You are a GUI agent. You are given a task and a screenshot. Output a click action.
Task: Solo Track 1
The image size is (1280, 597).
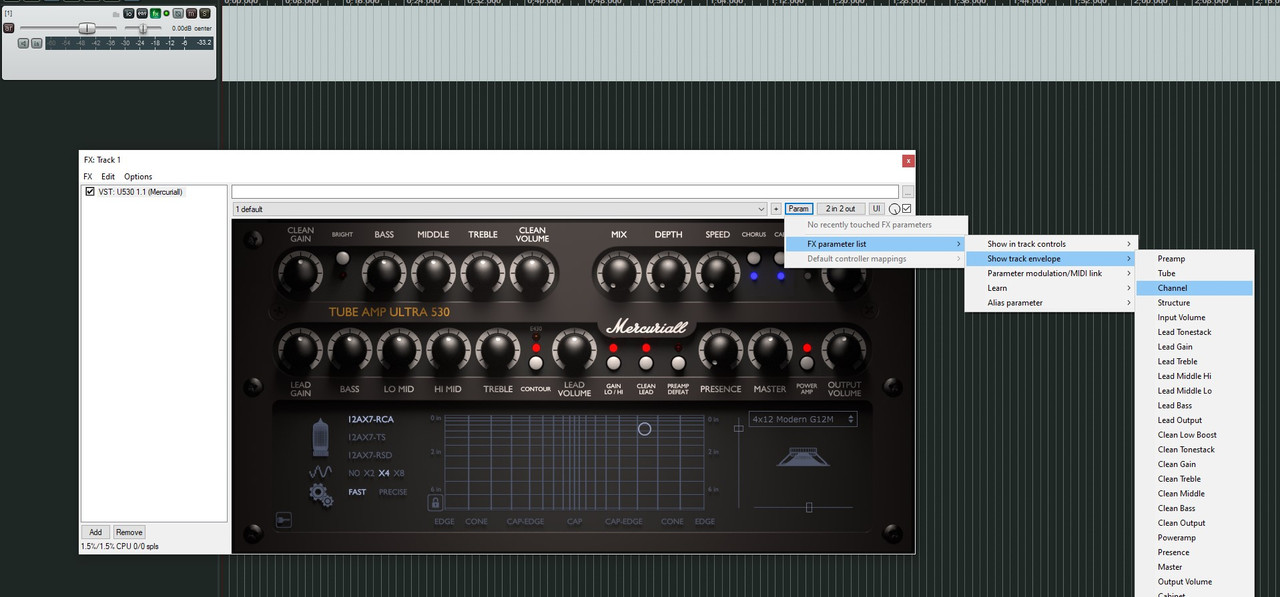pos(204,13)
